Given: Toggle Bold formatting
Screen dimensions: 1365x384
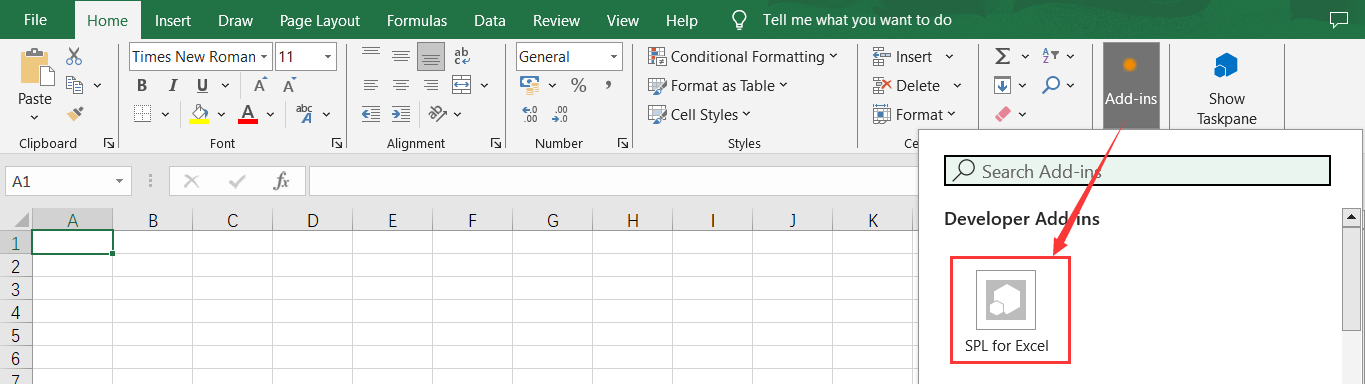Looking at the screenshot, I should (x=142, y=85).
